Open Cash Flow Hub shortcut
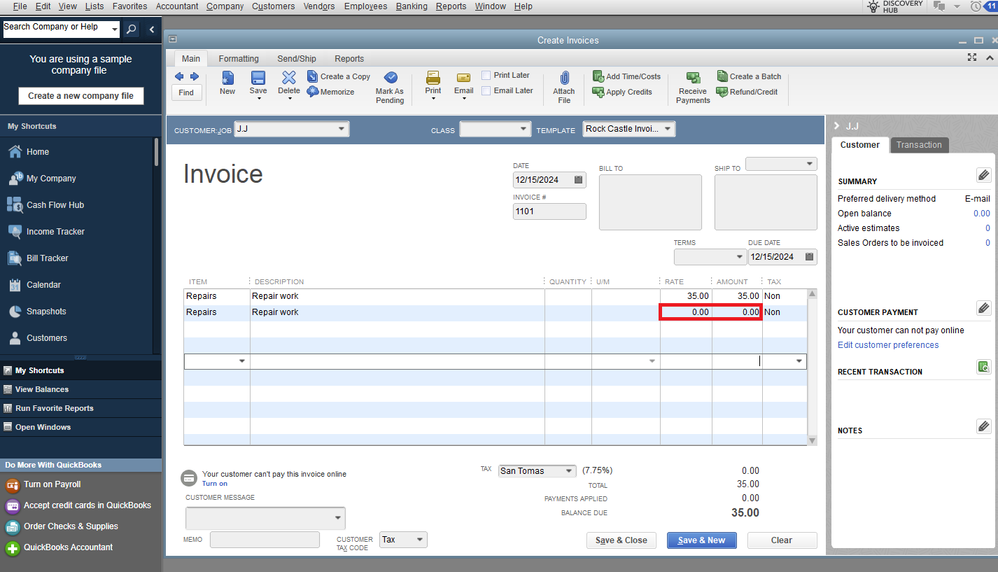 click(x=55, y=206)
